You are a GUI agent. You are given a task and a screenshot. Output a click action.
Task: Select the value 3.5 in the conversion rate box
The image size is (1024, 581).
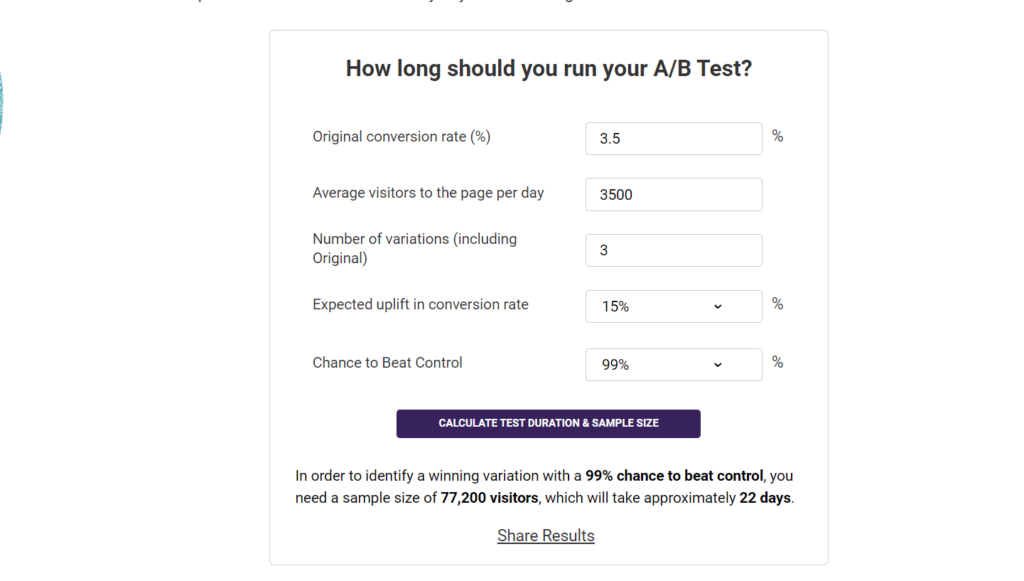[611, 137]
